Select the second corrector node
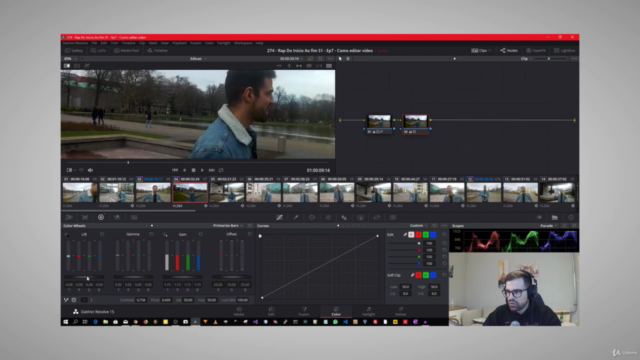This screenshot has width=640, height=360. pos(416,124)
